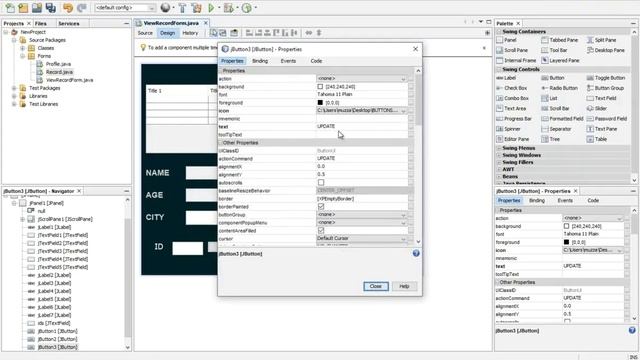
Task: Click the blue help icon in Properties dialog
Action: pos(416,253)
